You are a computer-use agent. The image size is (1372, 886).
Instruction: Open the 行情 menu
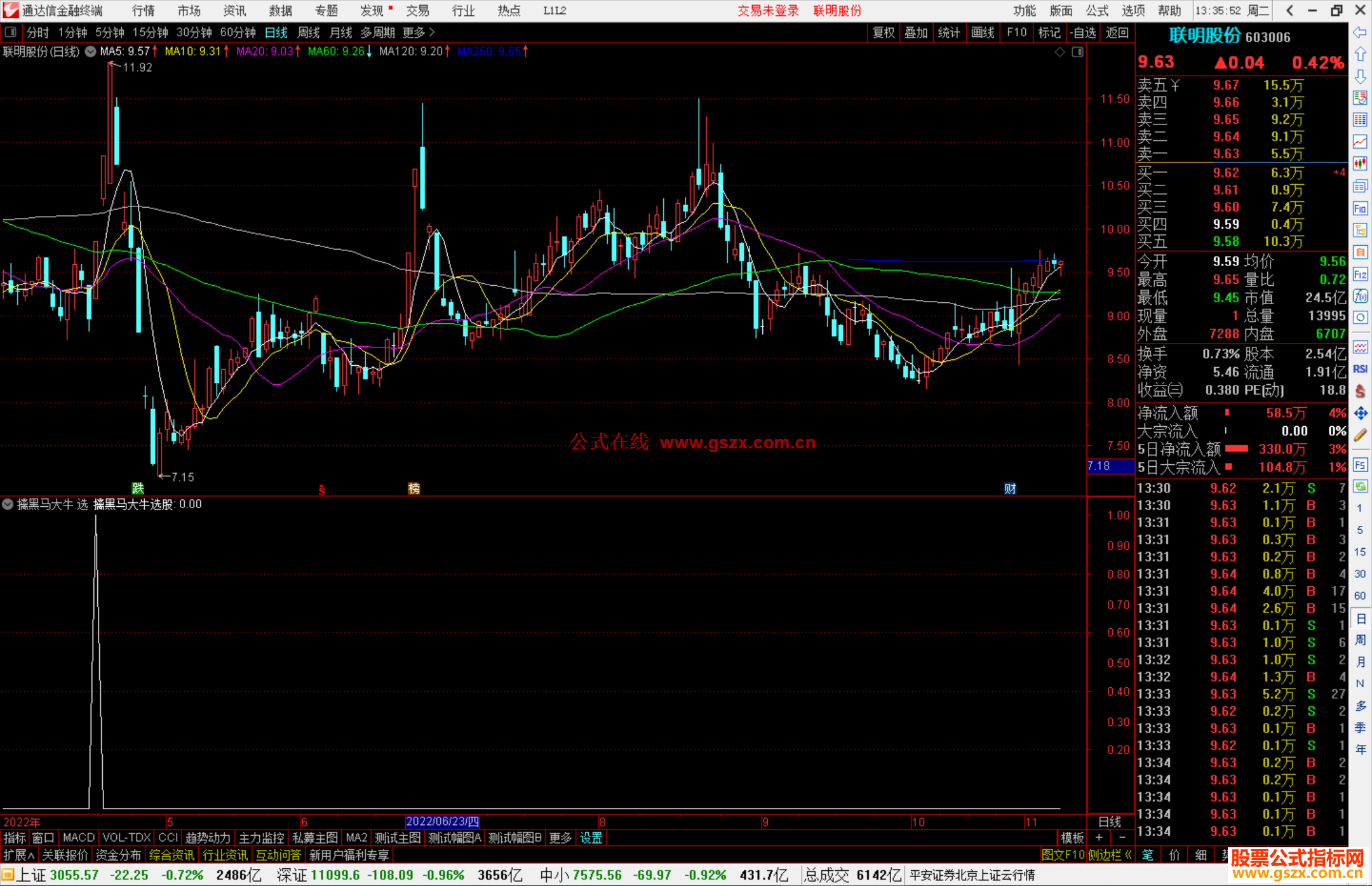coord(144,11)
